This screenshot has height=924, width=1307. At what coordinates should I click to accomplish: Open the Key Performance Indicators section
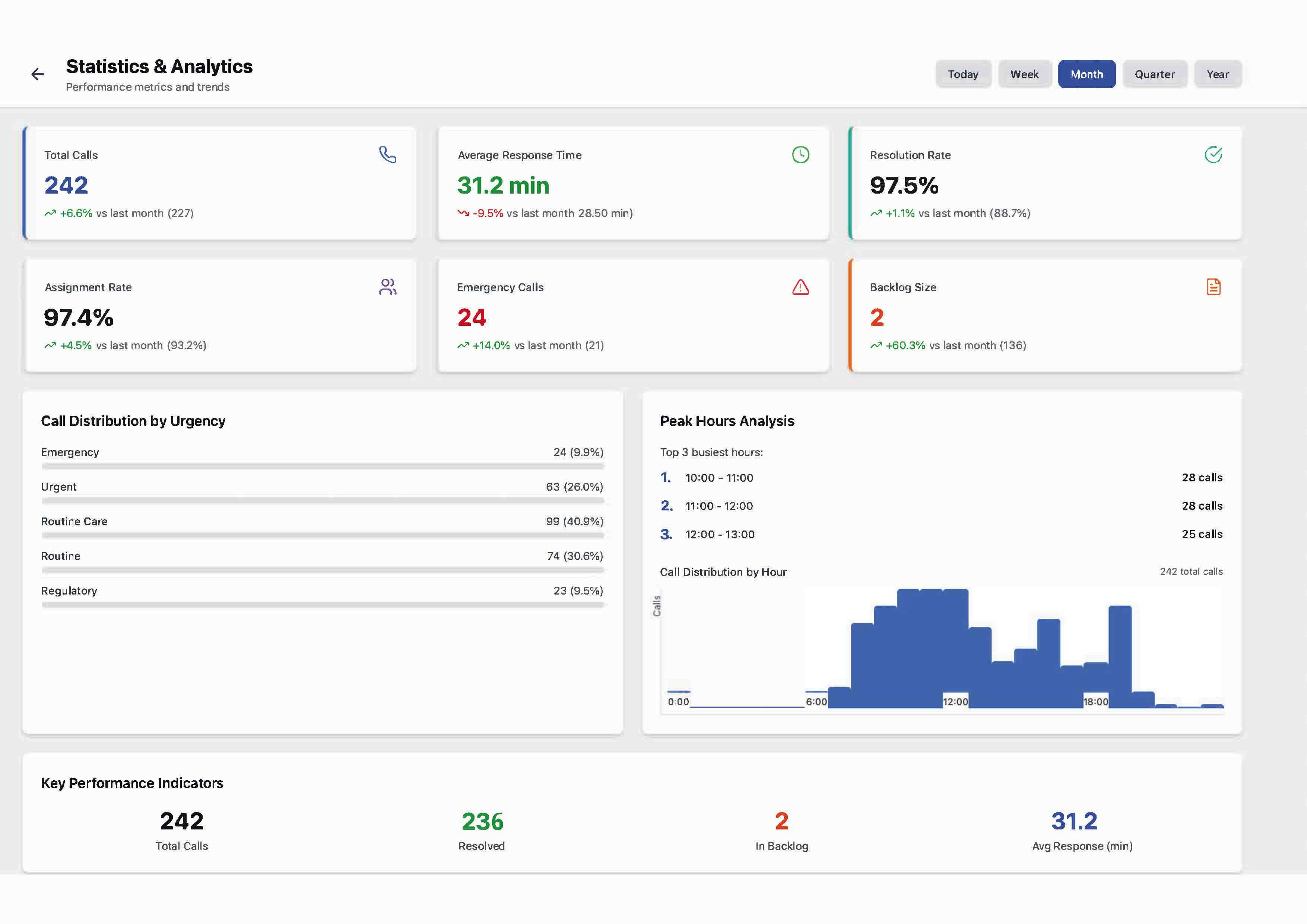pos(131,783)
